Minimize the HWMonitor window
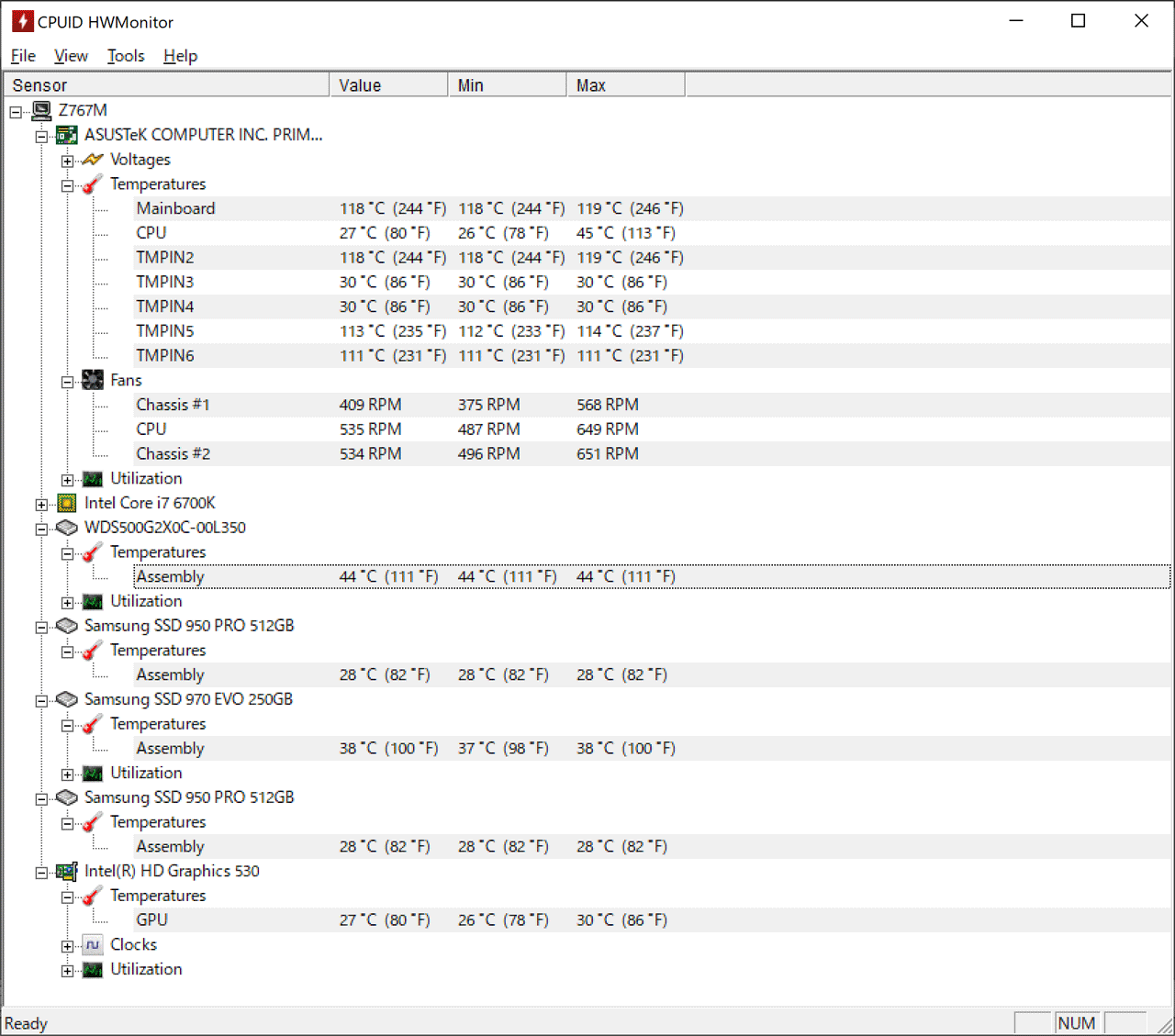1175x1036 pixels. [1016, 20]
